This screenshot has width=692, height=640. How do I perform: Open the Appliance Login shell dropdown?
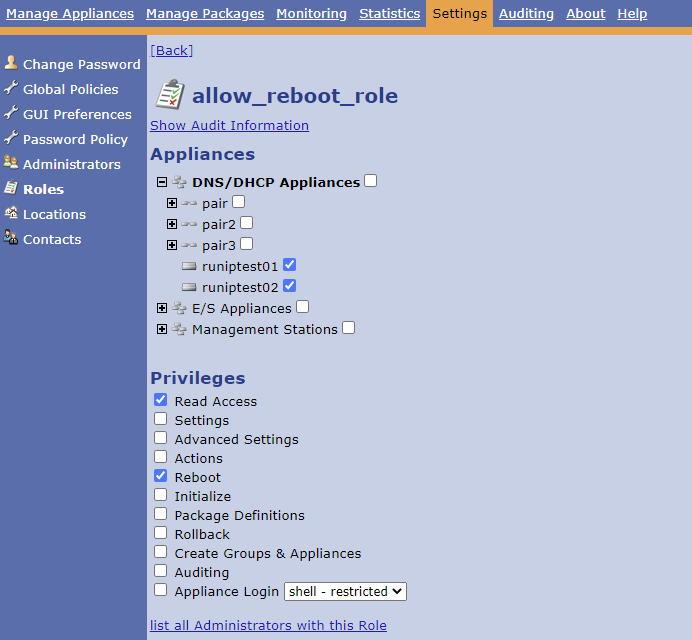click(x=345, y=591)
